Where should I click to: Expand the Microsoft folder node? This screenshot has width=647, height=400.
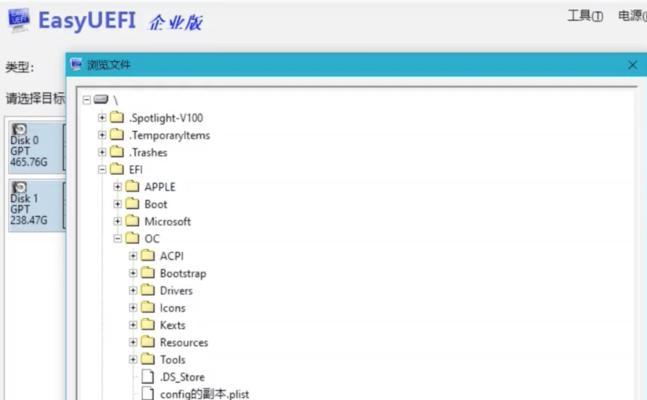point(118,221)
